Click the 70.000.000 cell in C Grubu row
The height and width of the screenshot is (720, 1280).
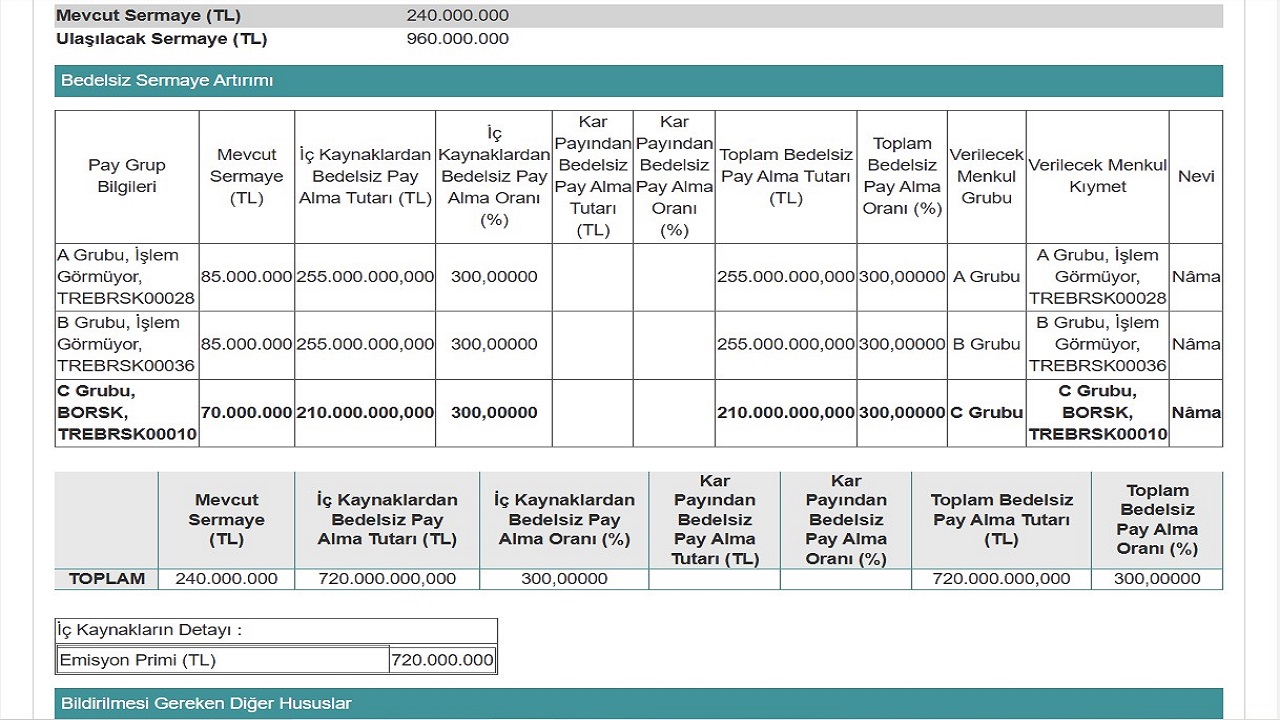pos(247,412)
